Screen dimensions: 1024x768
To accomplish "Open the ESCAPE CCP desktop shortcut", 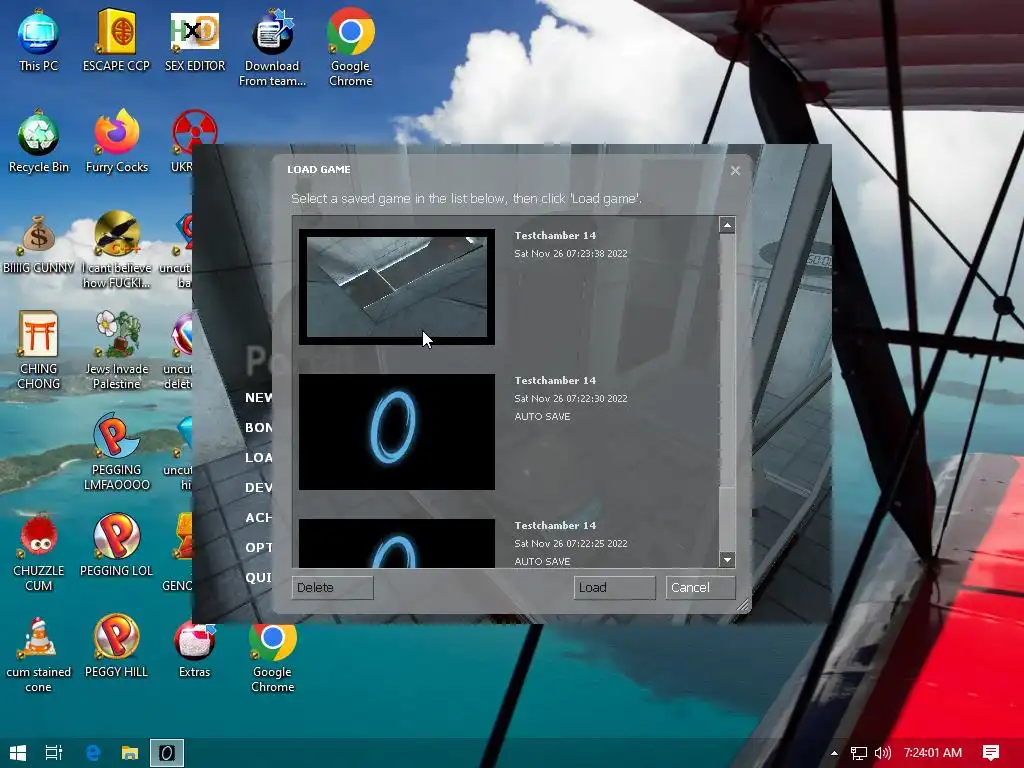I will point(116,40).
